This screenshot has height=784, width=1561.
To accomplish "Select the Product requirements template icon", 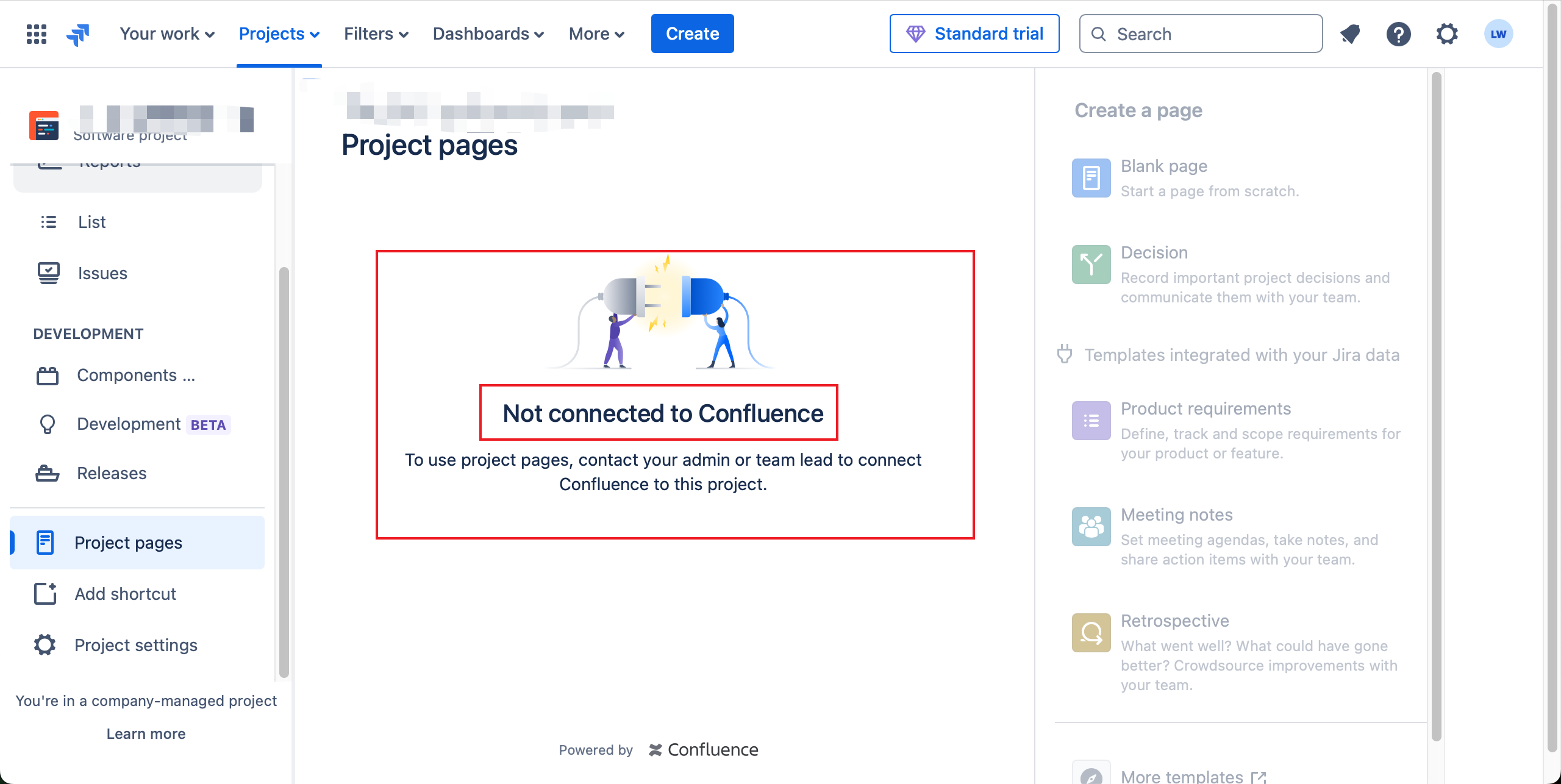I will click(x=1091, y=421).
